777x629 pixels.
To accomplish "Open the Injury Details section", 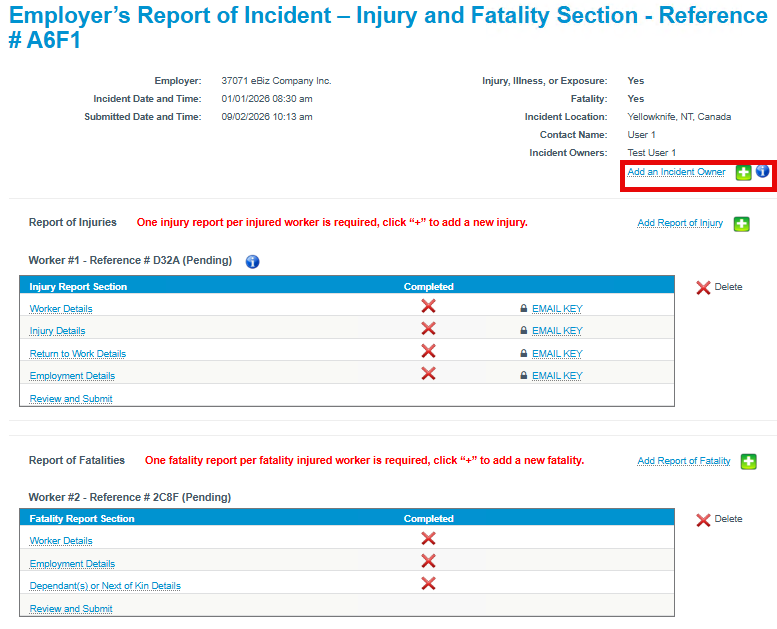I will [x=57, y=331].
